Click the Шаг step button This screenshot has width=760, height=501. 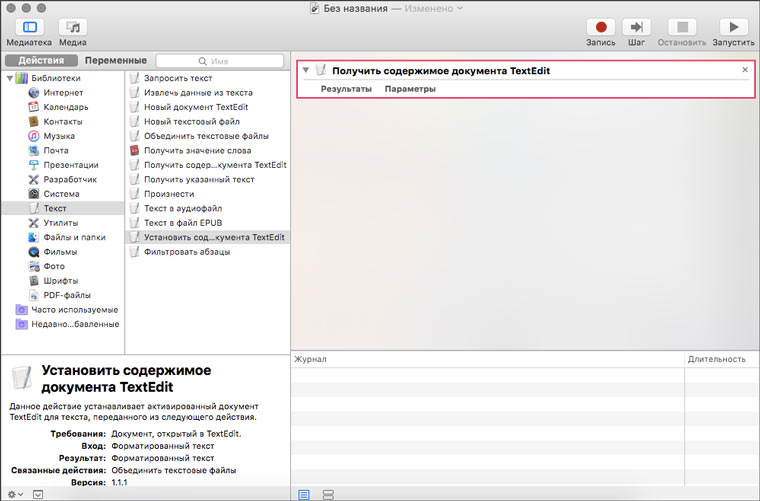pyautogui.click(x=636, y=27)
